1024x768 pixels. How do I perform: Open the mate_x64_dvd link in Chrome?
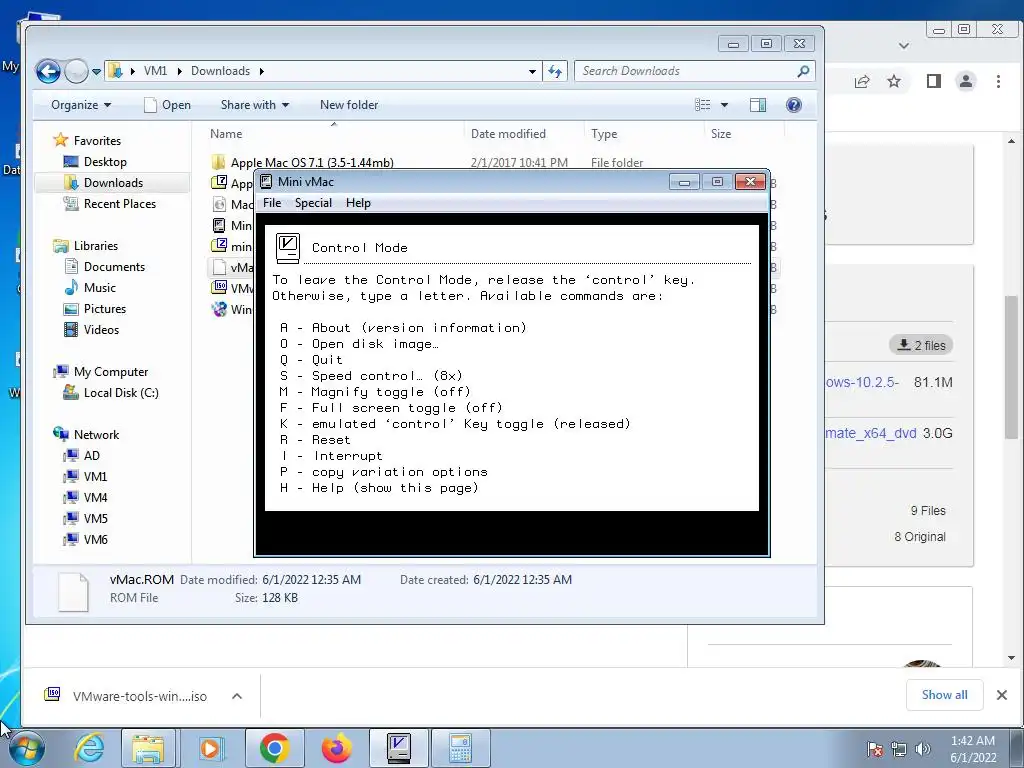click(871, 433)
